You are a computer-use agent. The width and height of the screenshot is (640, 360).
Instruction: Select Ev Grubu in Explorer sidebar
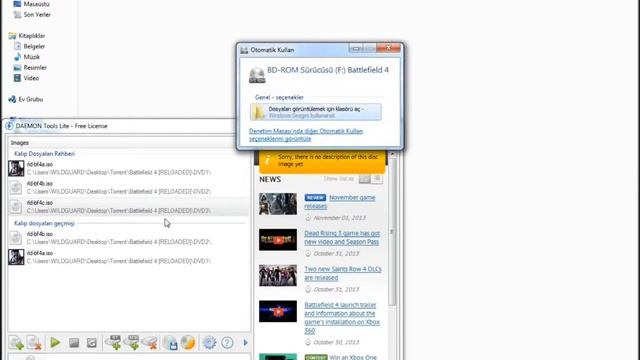point(26,99)
